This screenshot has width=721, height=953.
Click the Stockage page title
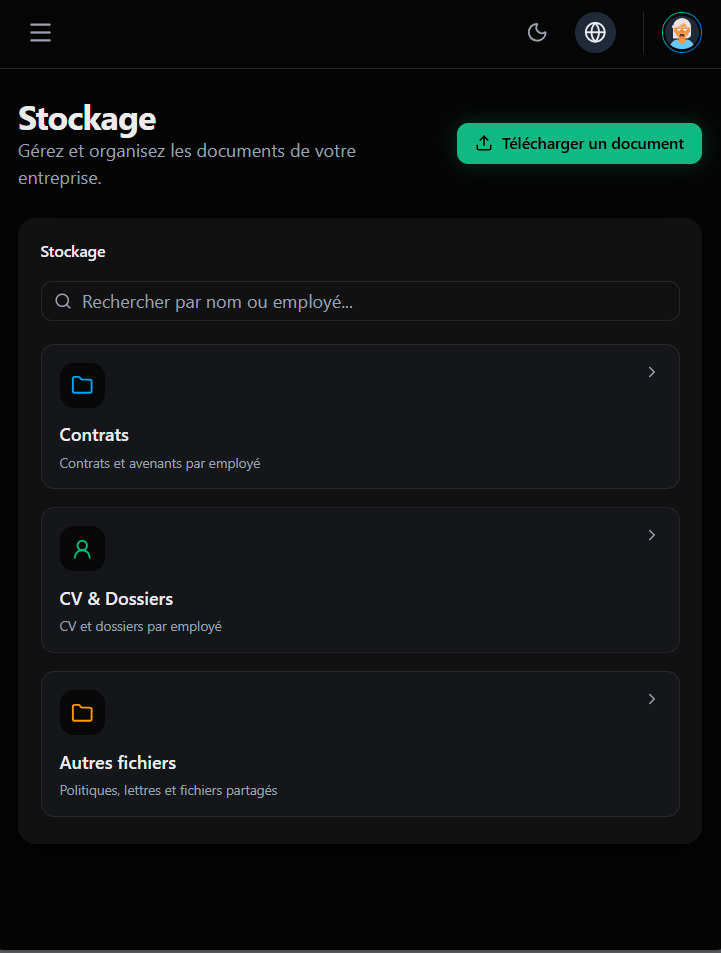point(86,118)
